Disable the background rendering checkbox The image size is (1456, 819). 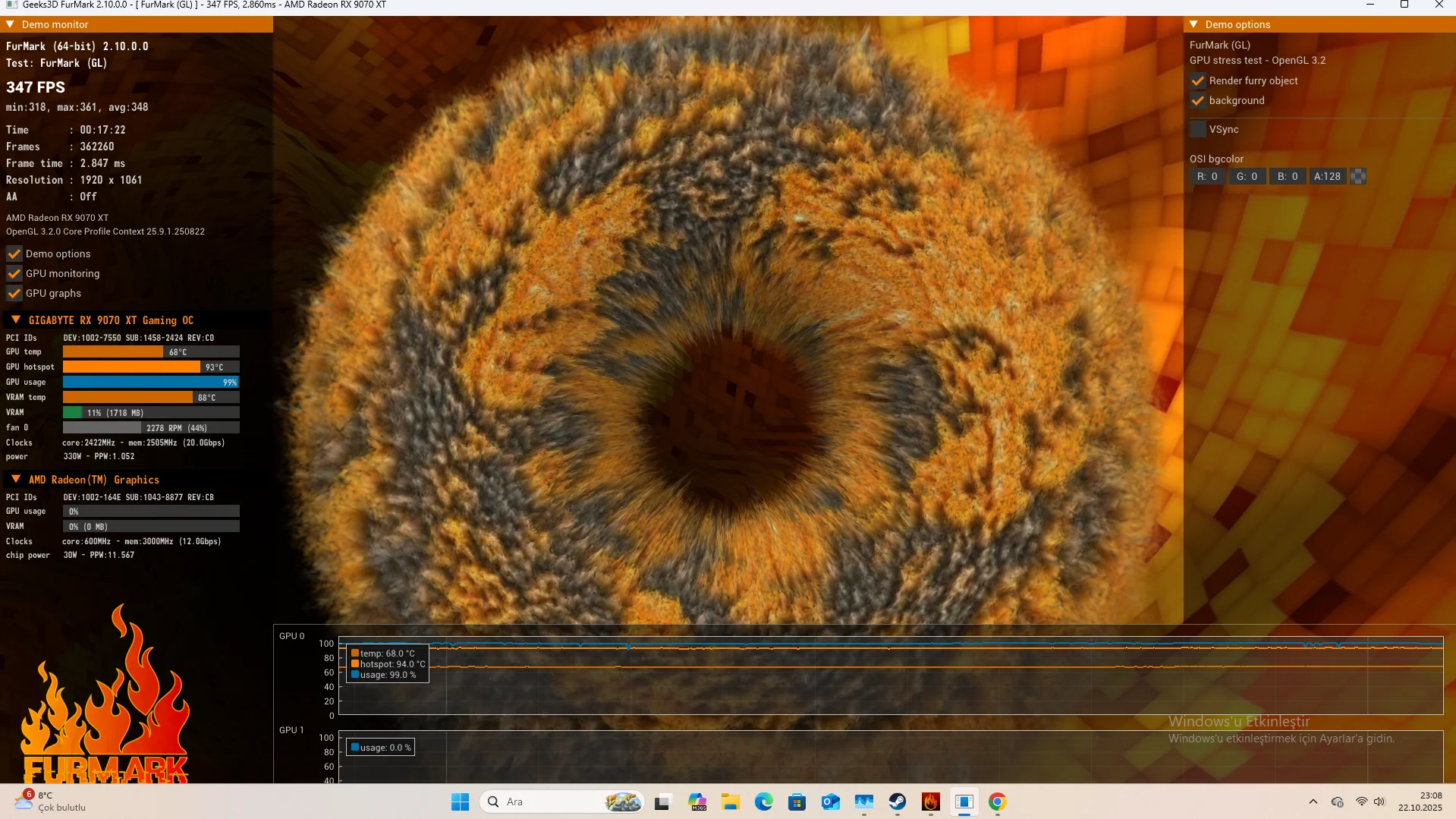(x=1198, y=100)
